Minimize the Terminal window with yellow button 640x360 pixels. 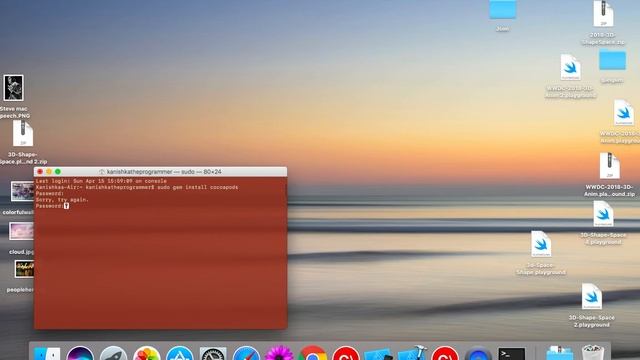coord(49,172)
